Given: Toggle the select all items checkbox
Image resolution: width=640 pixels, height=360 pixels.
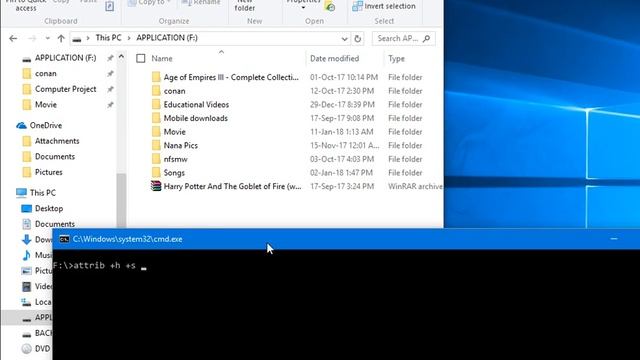Looking at the screenshot, I should click(141, 58).
